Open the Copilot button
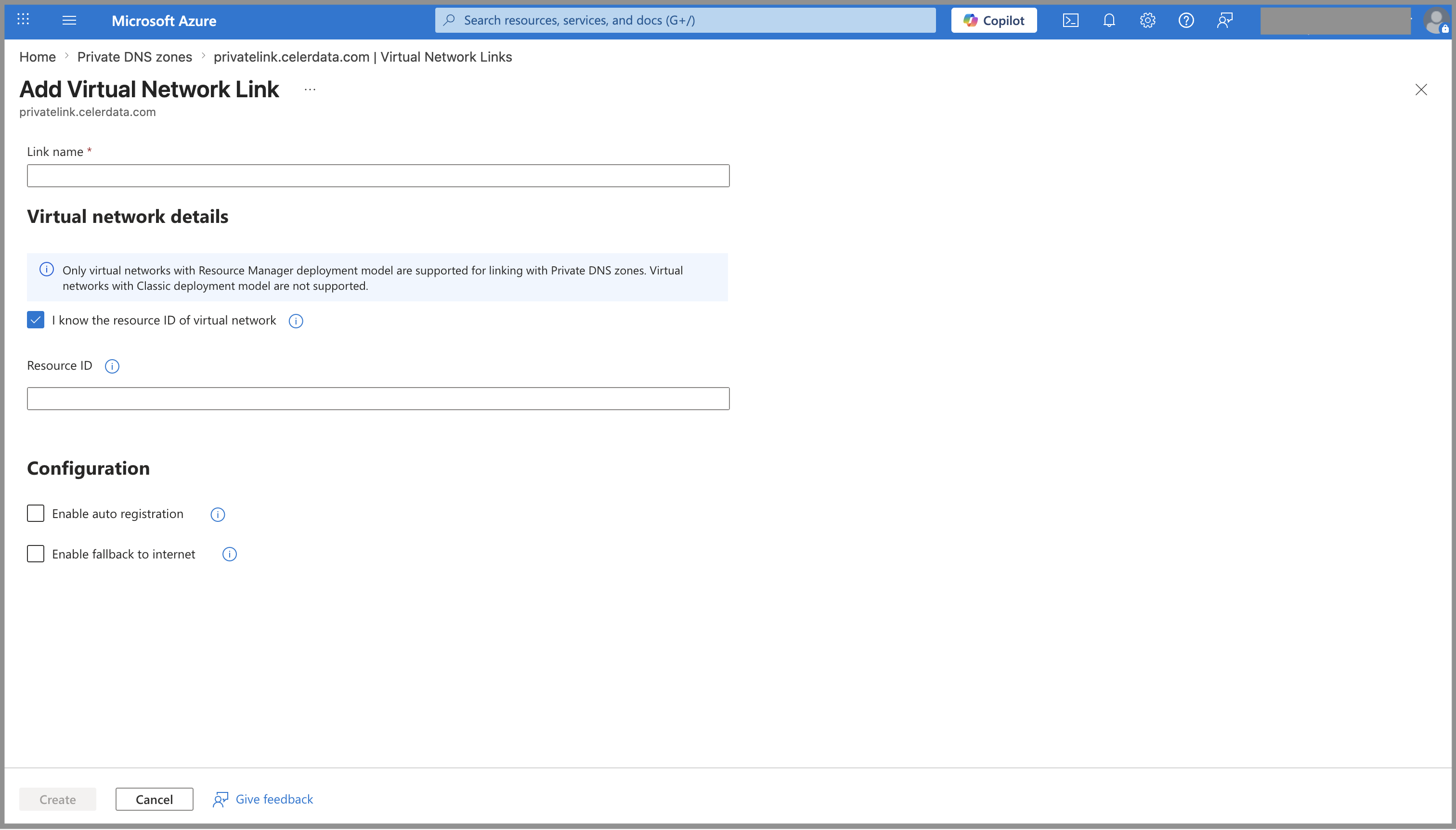Screen dimensions: 1456x830 pyautogui.click(x=994, y=21)
